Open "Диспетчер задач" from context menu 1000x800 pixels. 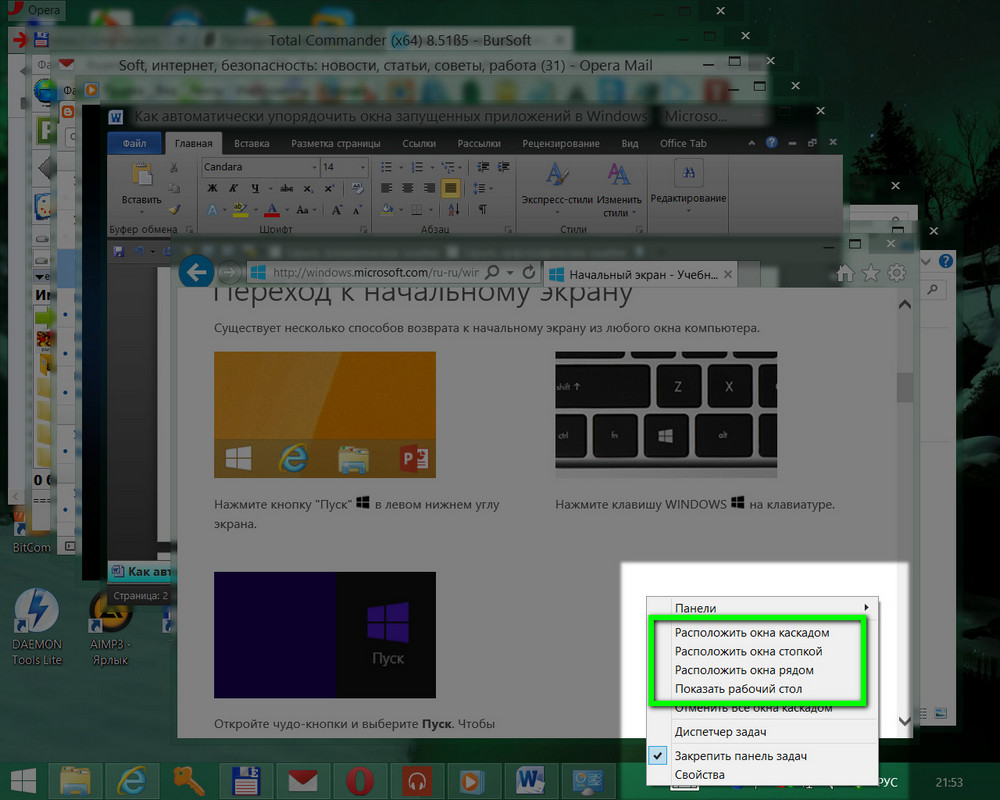point(721,732)
